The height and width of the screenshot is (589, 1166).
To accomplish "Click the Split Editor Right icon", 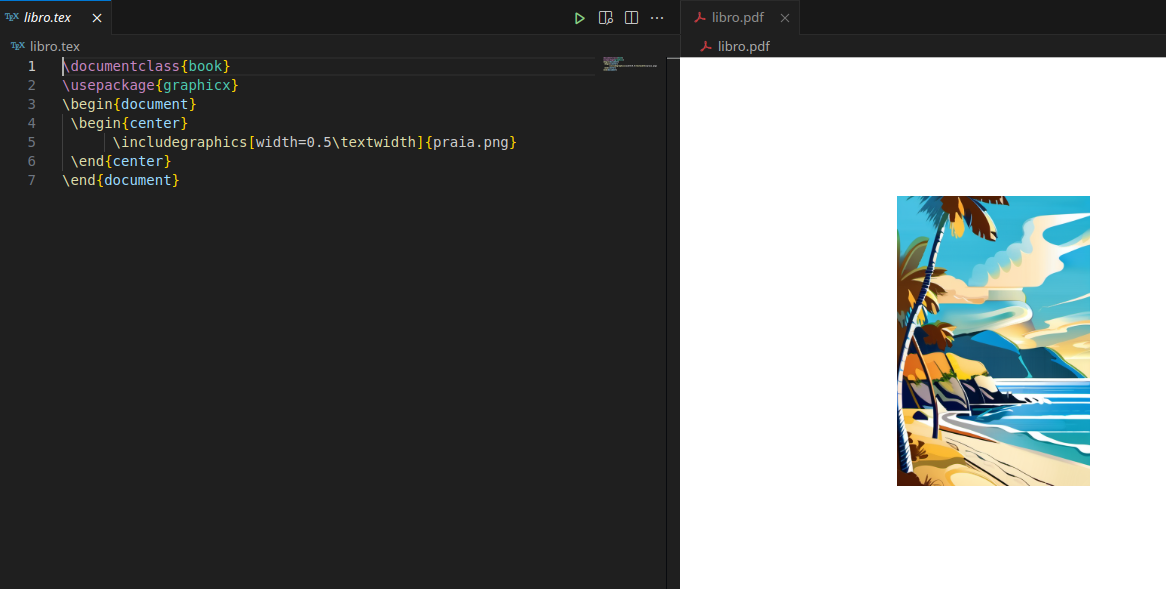I will pos(631,18).
